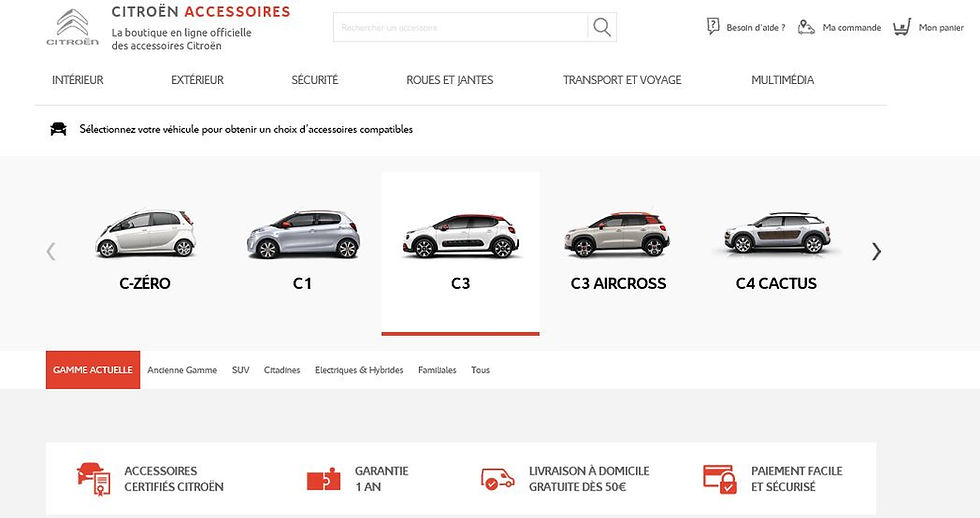Viewport: 980px width, 518px height.
Task: Open the Mon panier link
Action: click(941, 27)
